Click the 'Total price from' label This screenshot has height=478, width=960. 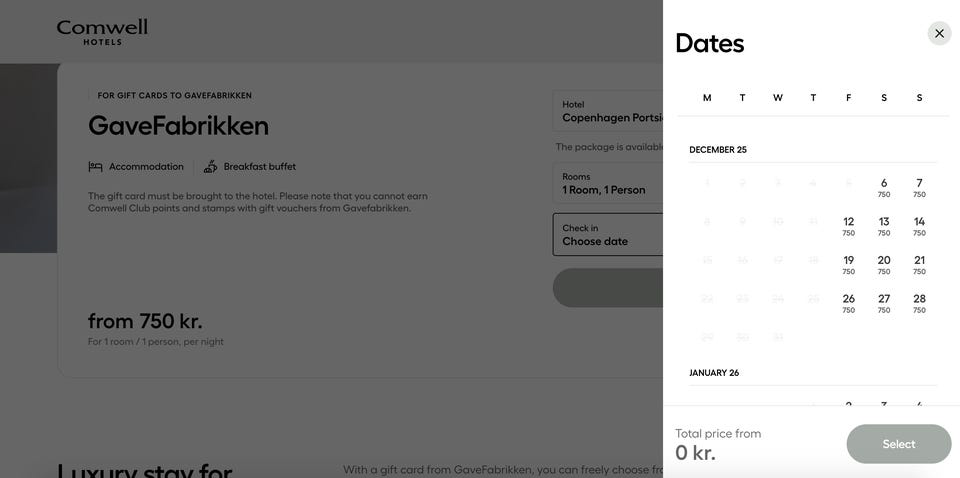click(718, 433)
